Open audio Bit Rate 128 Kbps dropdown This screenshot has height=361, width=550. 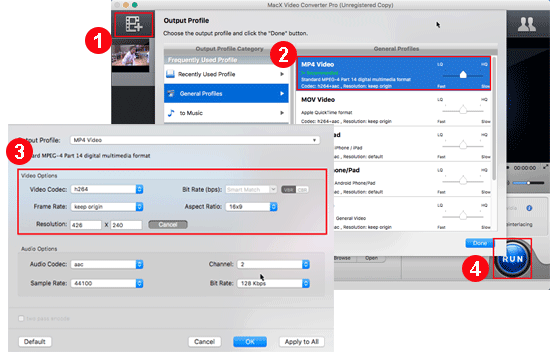pos(273,283)
